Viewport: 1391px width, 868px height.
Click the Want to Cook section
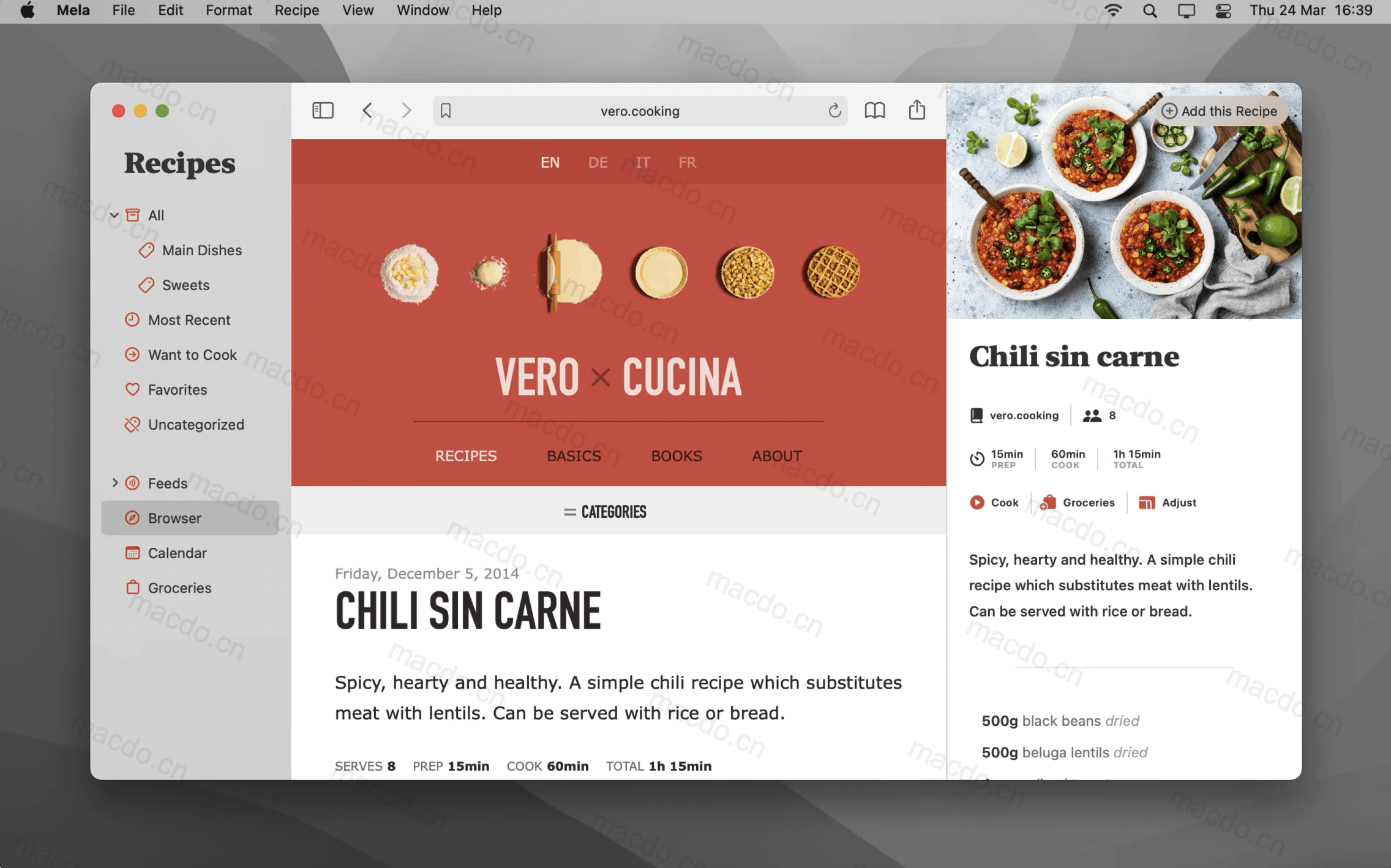click(192, 354)
